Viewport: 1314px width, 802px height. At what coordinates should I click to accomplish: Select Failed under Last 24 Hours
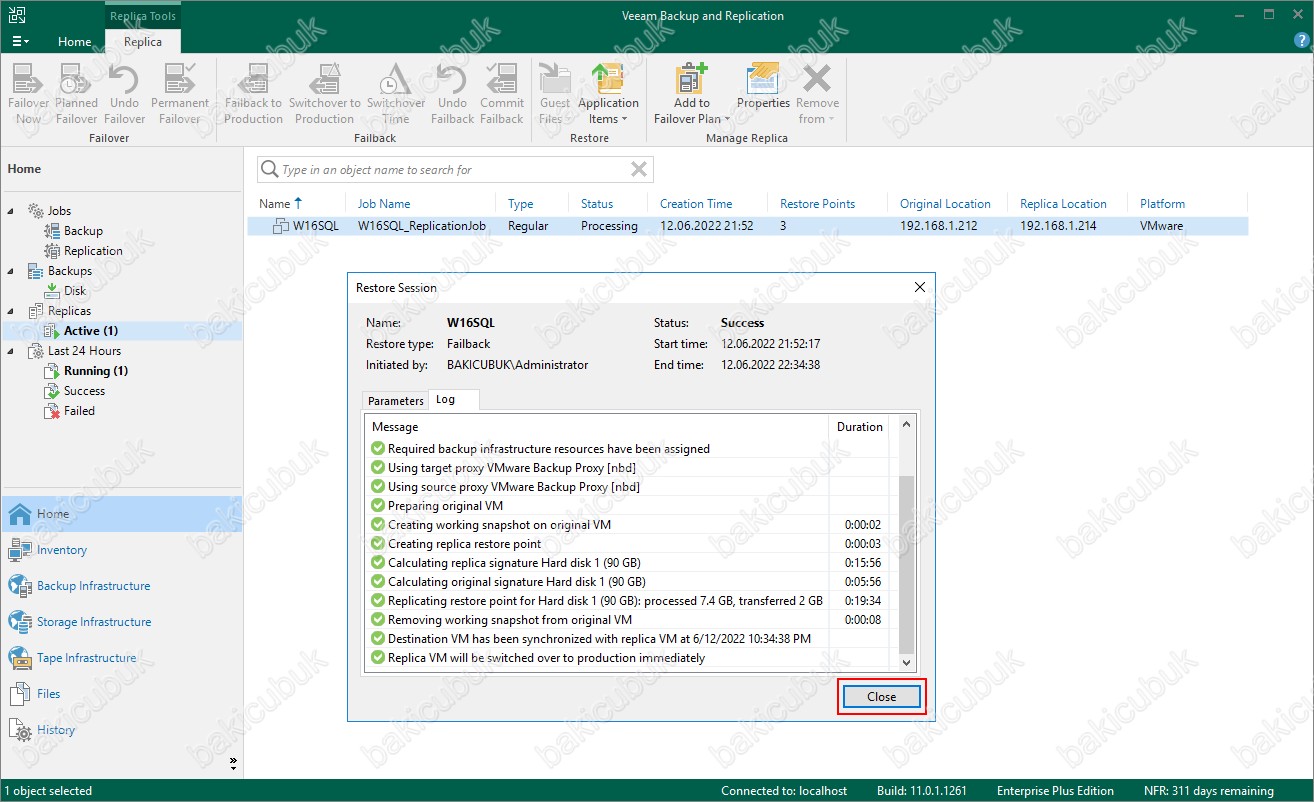click(79, 411)
